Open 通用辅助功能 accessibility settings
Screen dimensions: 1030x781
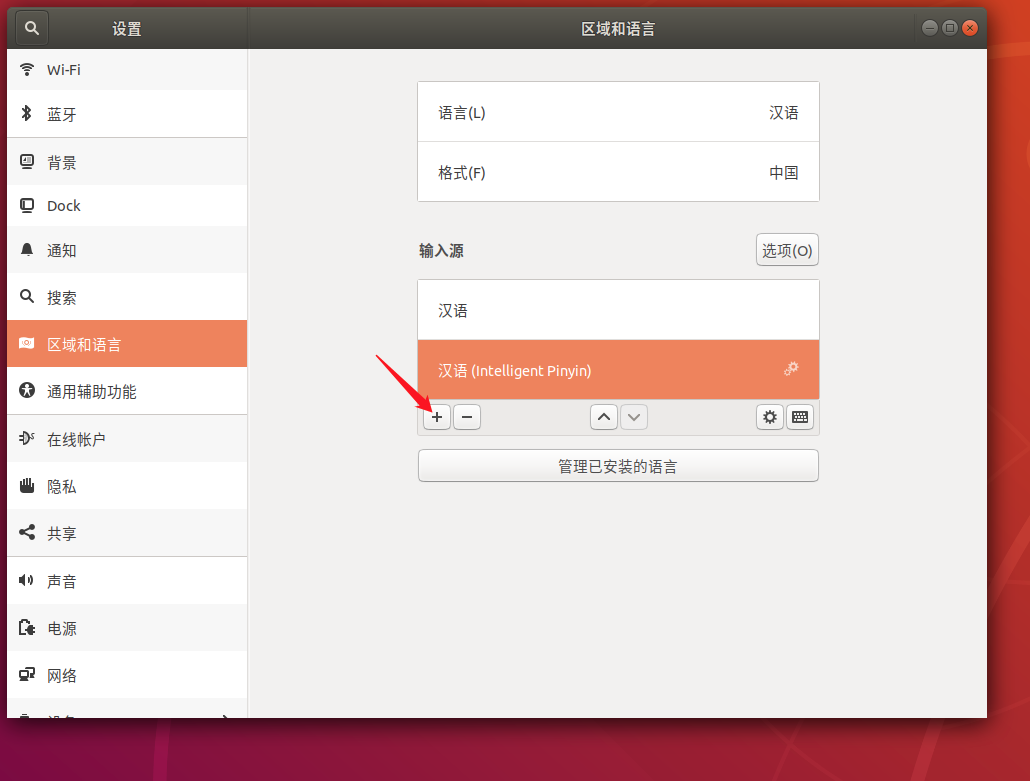127,391
